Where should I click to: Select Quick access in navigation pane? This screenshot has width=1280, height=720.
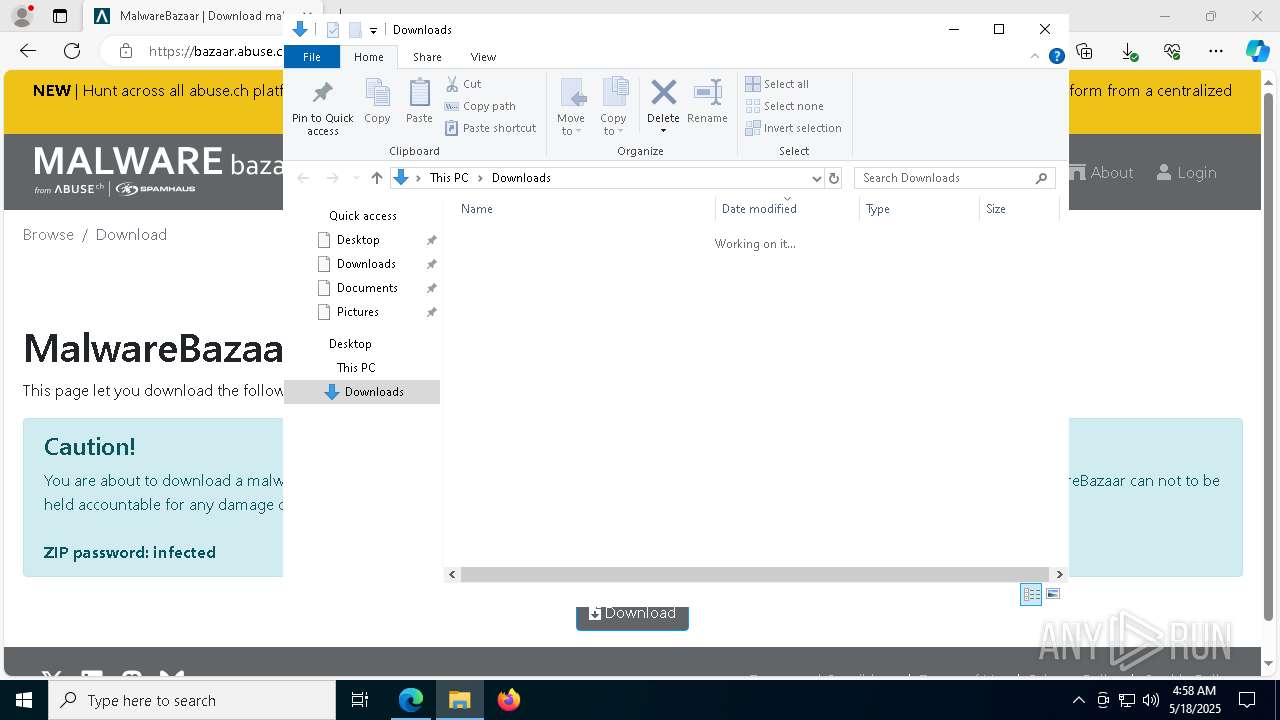click(x=362, y=216)
